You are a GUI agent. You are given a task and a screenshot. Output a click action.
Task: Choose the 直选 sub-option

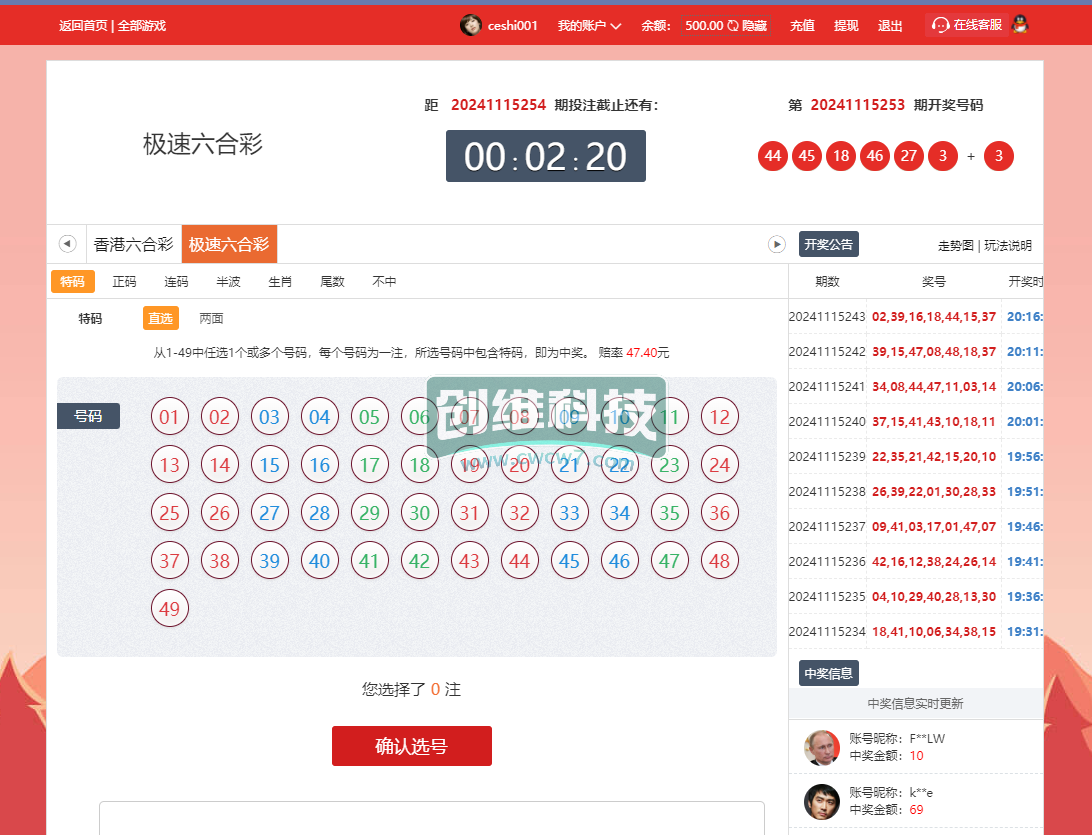coord(161,318)
